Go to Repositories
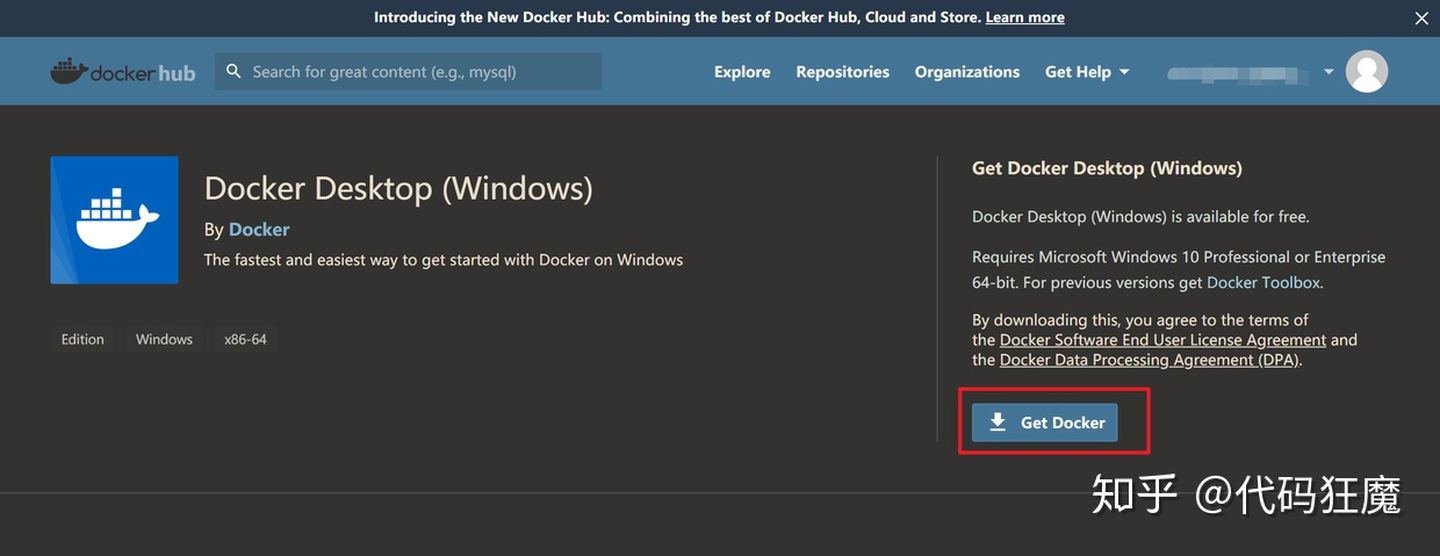 point(842,72)
